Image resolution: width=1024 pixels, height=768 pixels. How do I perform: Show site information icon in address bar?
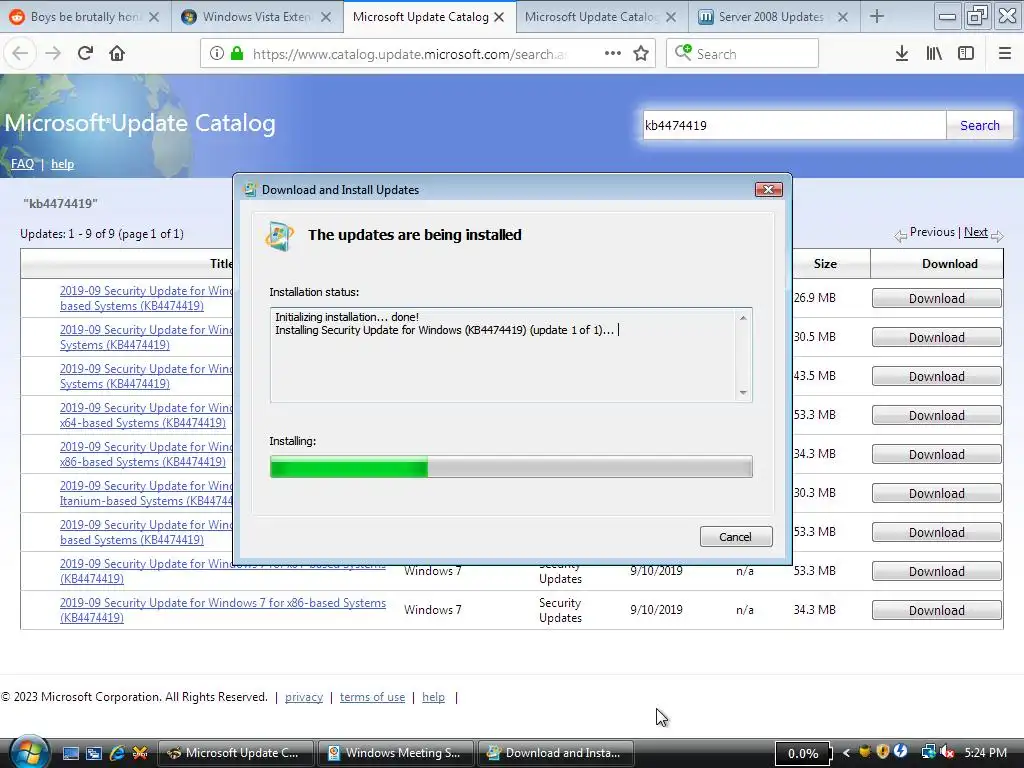pos(217,54)
